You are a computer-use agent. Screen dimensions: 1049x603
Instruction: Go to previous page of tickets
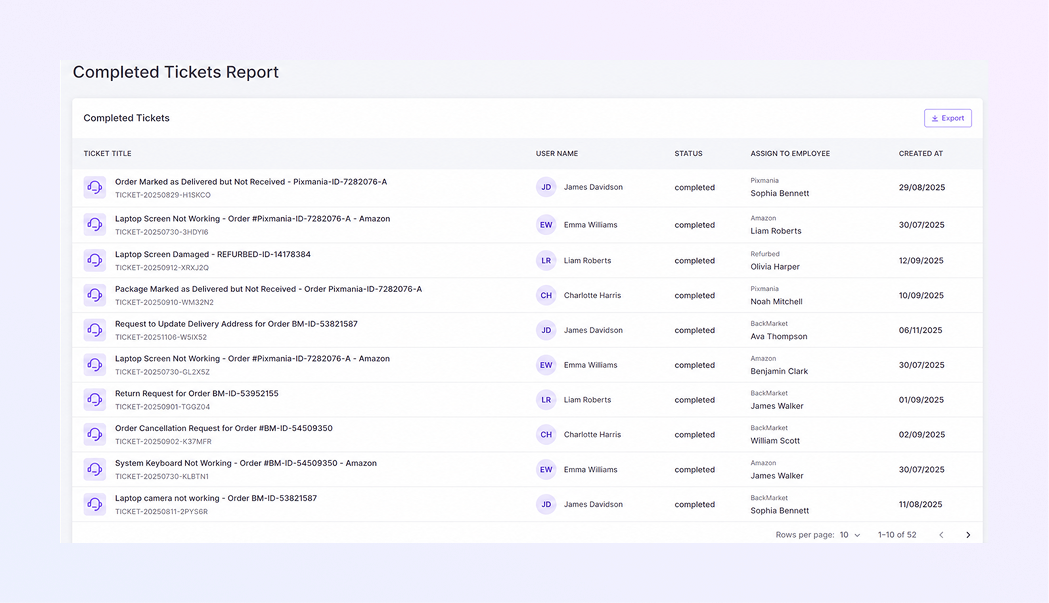pyautogui.click(x=941, y=535)
